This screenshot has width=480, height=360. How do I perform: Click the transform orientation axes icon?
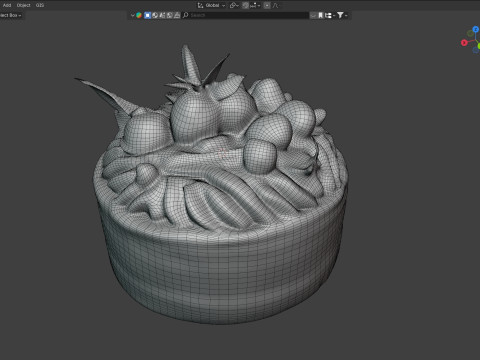point(200,5)
